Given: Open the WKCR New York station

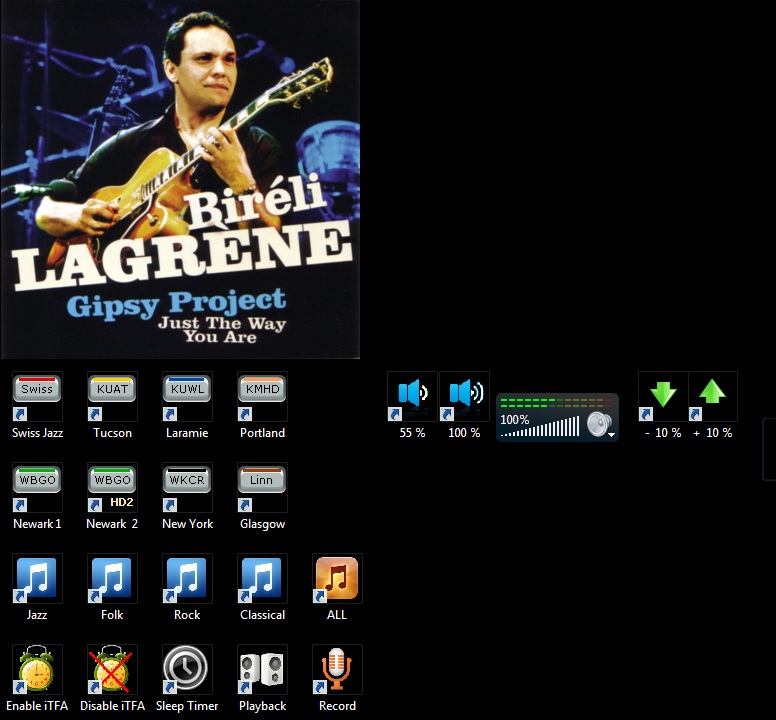Looking at the screenshot, I should [188, 487].
